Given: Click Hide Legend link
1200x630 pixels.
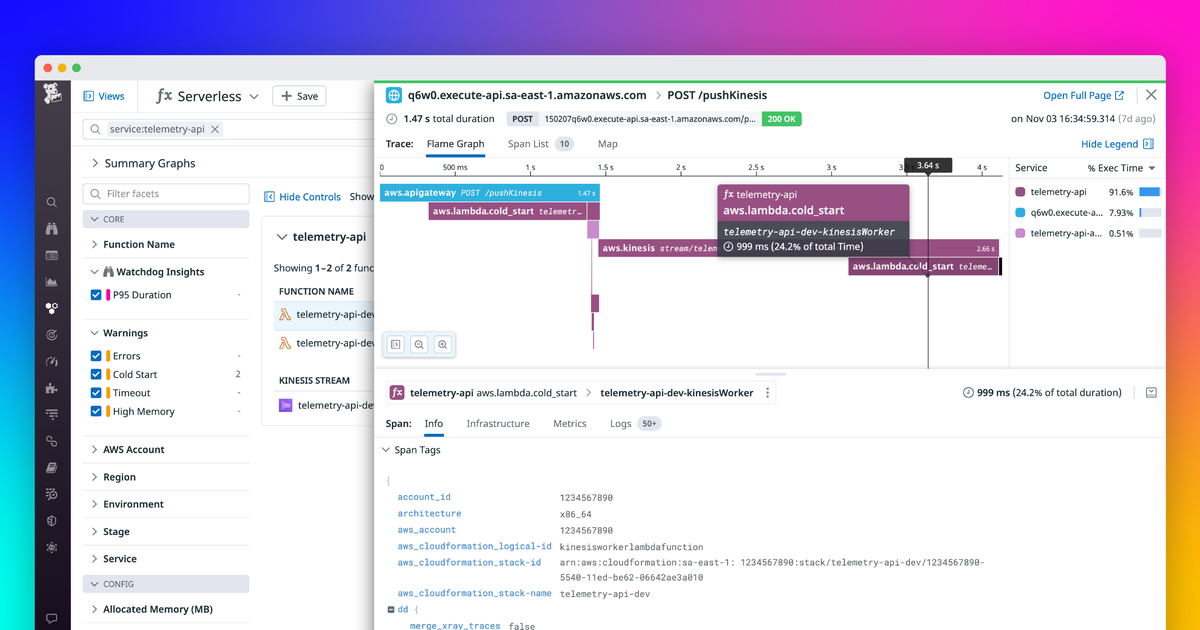Looking at the screenshot, I should coord(1117,144).
